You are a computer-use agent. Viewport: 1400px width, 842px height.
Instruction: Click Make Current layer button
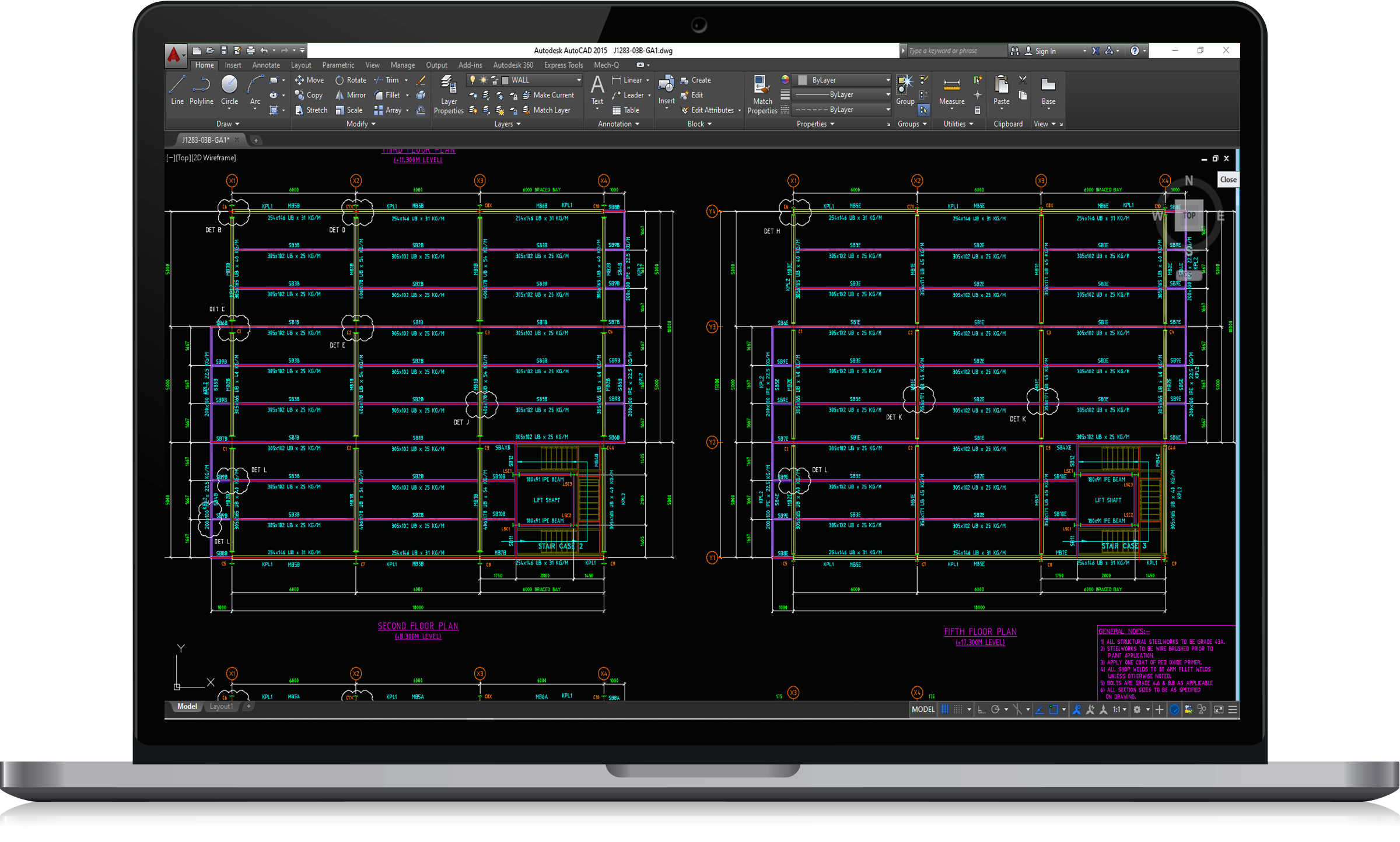[548, 95]
